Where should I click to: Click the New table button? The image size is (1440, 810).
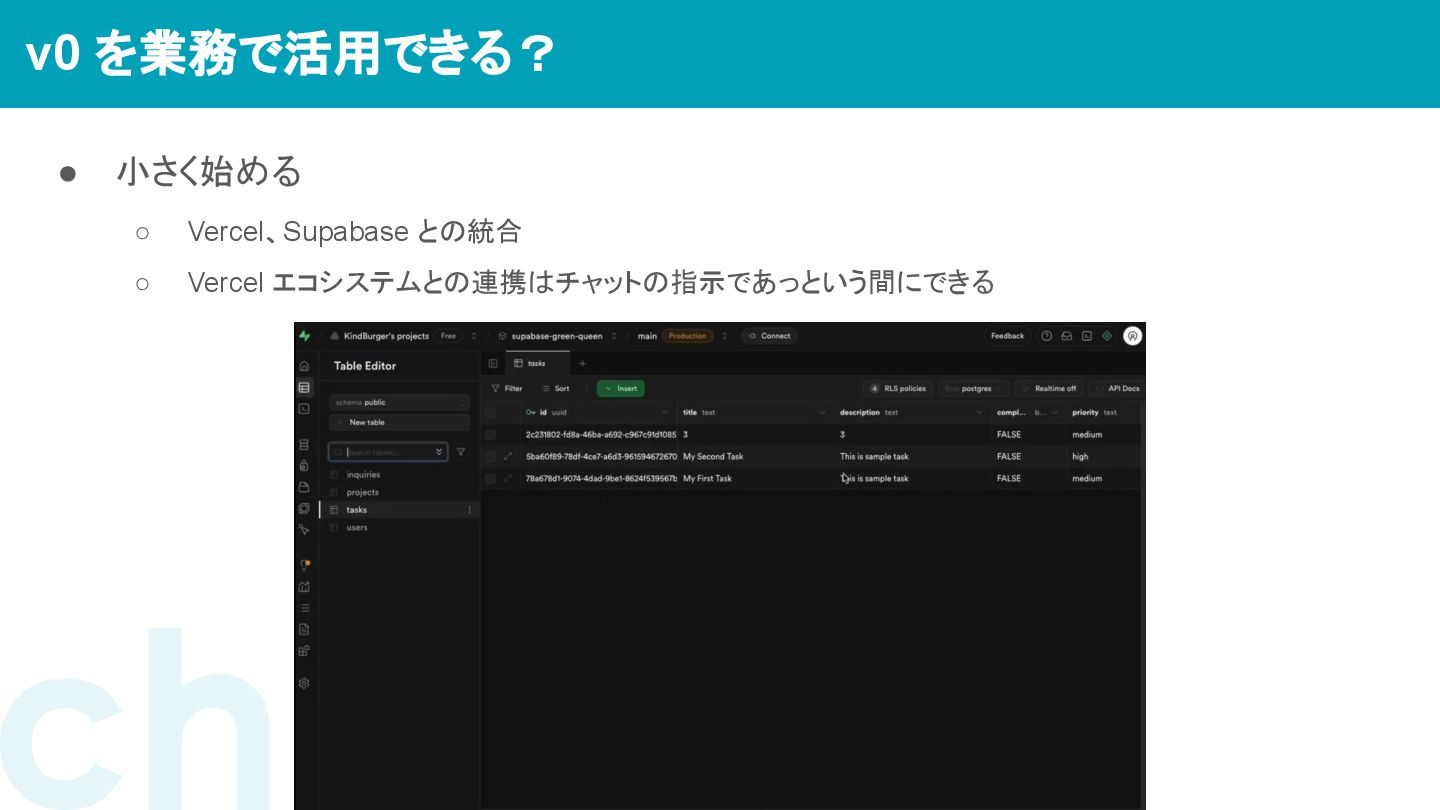[x=399, y=422]
